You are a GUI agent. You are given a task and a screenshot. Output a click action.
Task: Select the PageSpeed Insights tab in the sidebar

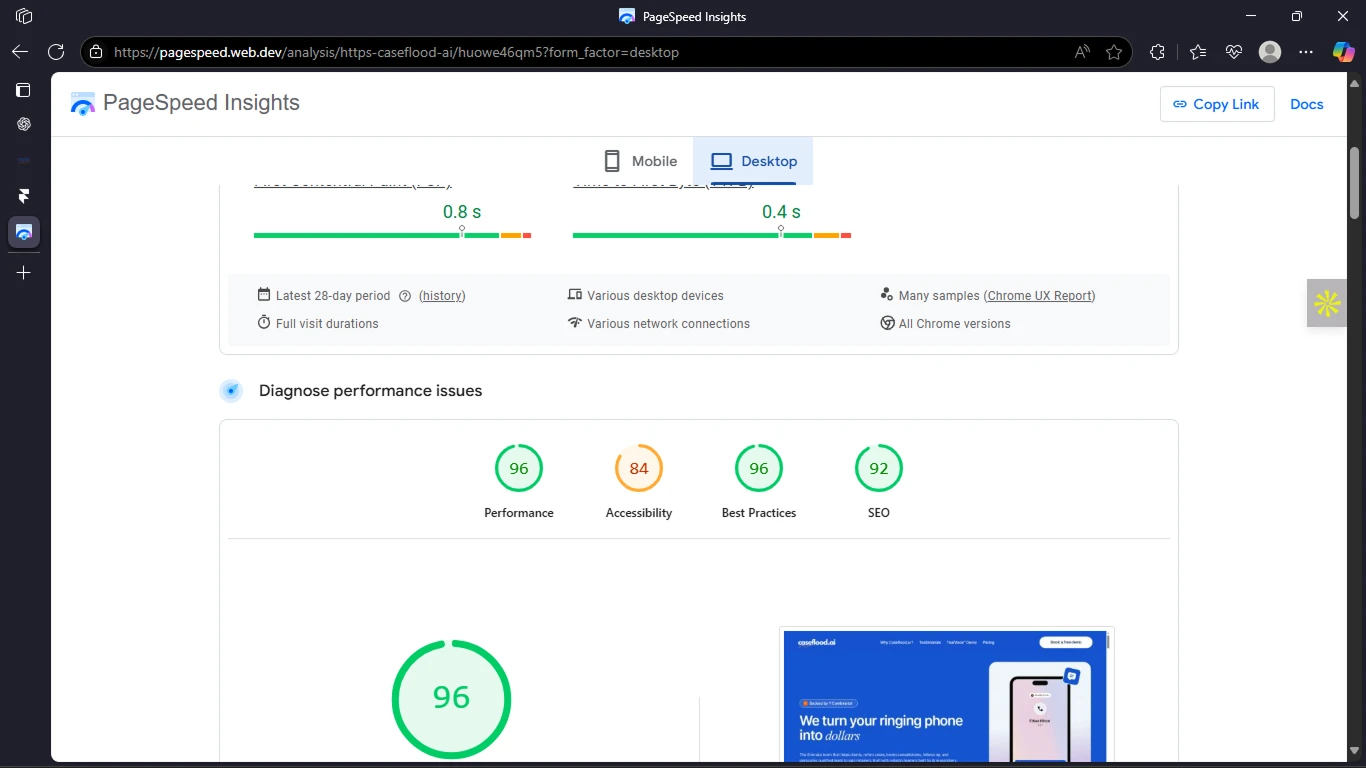pos(24,232)
